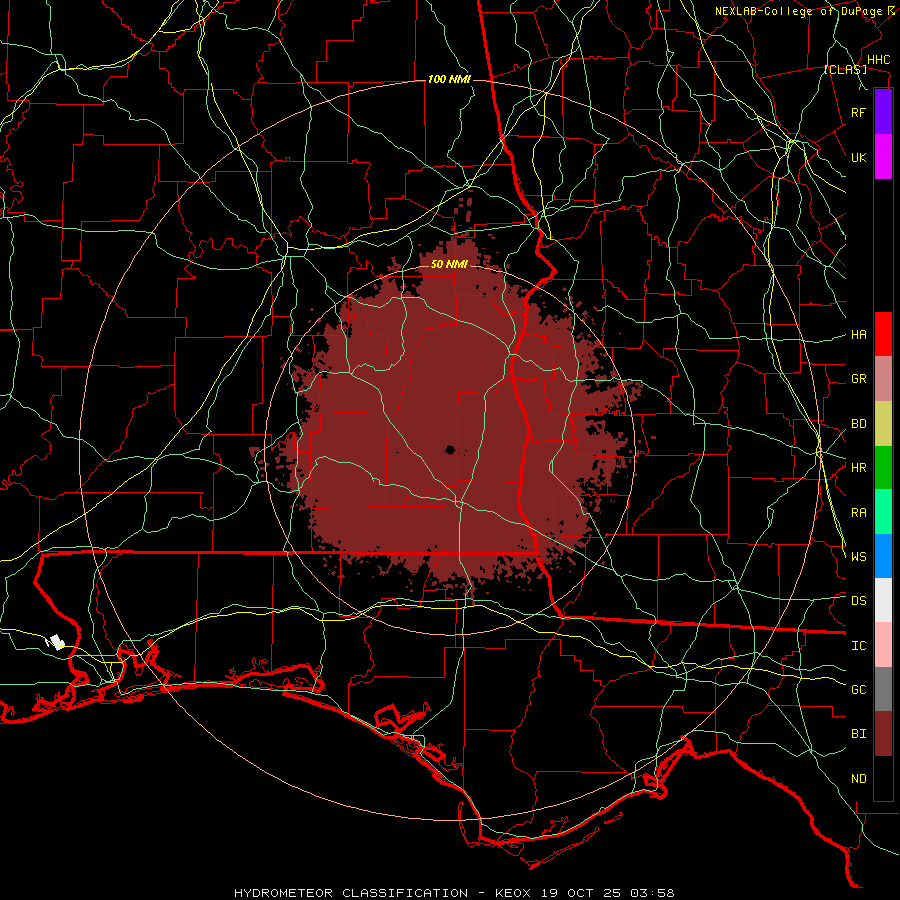Viewport: 900px width, 900px height.
Task: Click the small white echo patch near coast
Action: pyautogui.click(x=56, y=642)
